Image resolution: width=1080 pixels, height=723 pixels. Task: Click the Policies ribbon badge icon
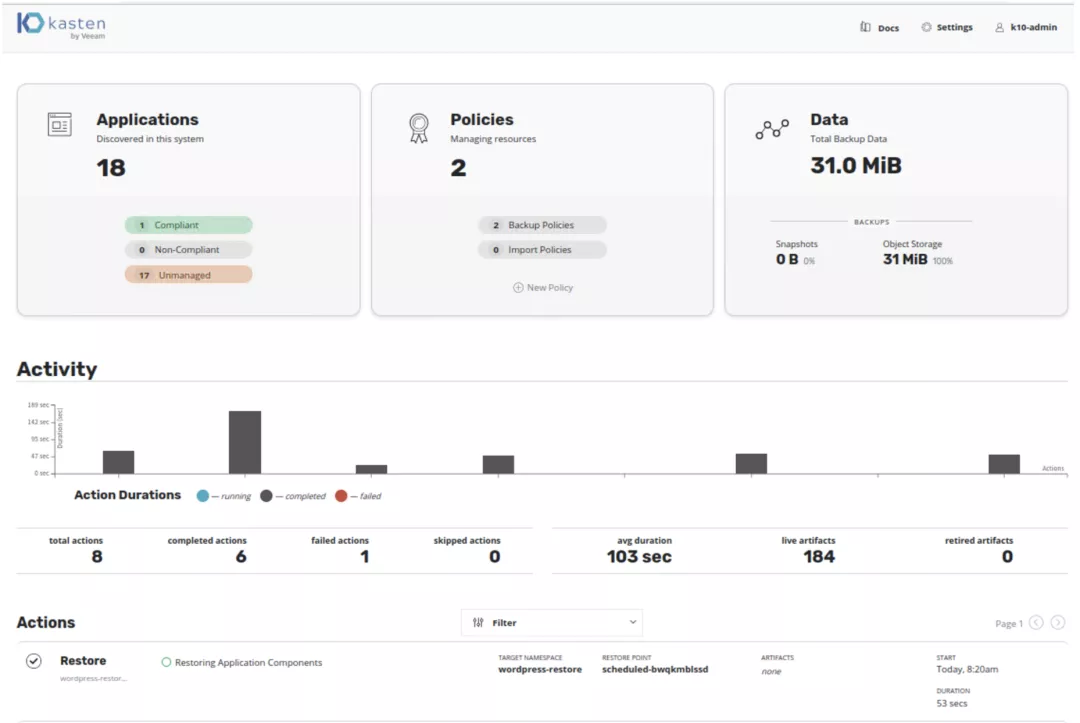[x=418, y=128]
